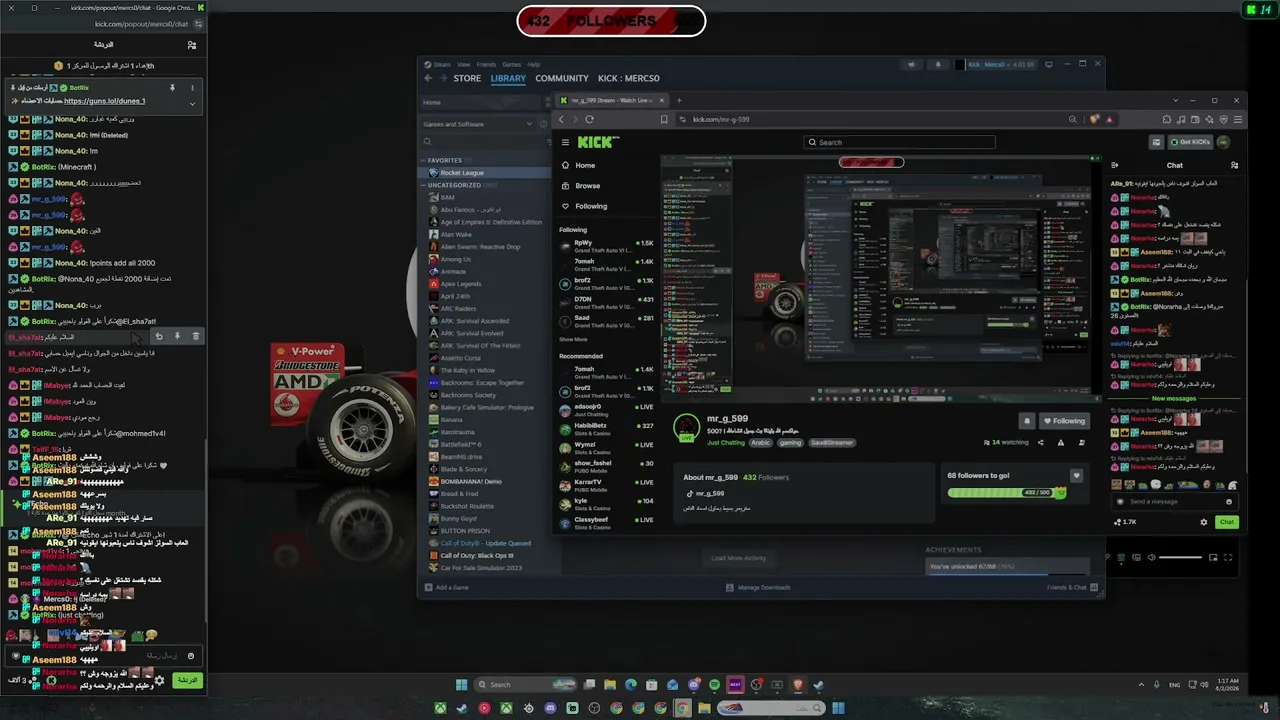Select Call of Duty: Black Ops III
This screenshot has width=1280, height=720.
click(x=477, y=555)
